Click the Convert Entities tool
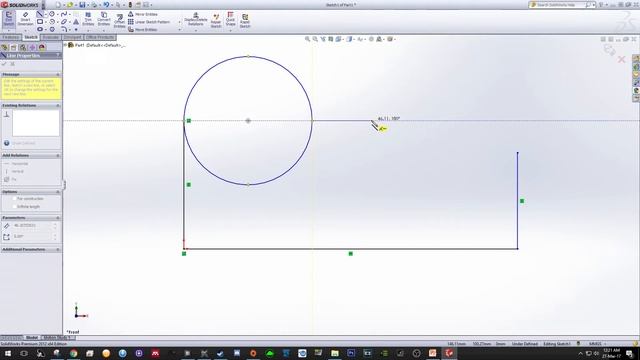The width and height of the screenshot is (640, 360). (x=104, y=20)
